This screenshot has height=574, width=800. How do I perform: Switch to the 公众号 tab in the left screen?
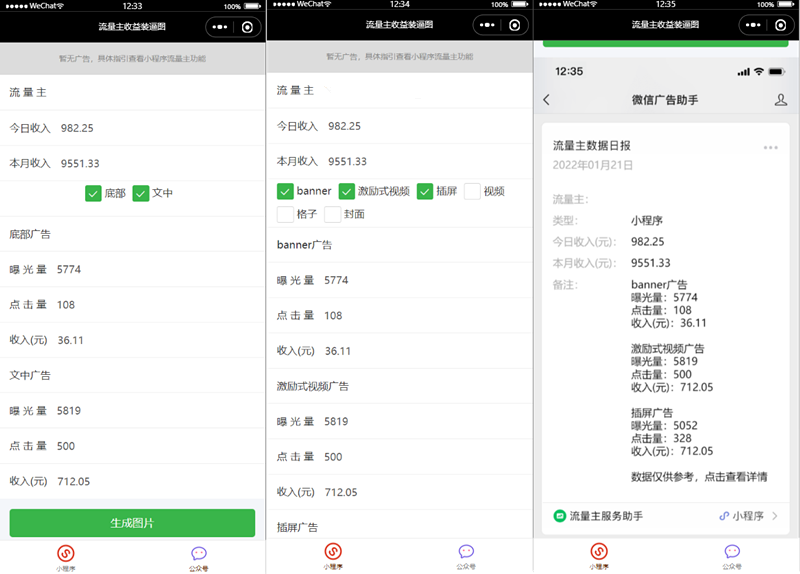click(199, 556)
